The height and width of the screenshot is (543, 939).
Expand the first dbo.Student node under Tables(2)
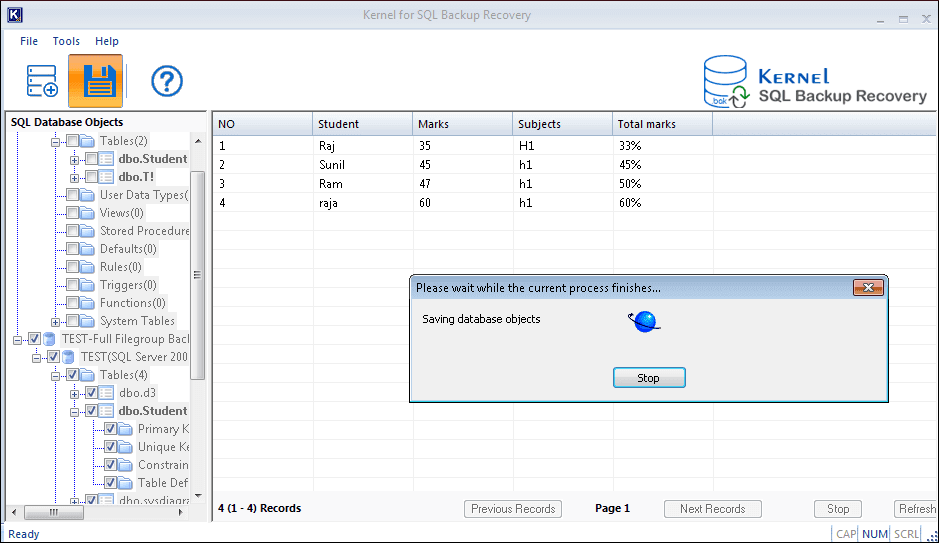click(74, 160)
